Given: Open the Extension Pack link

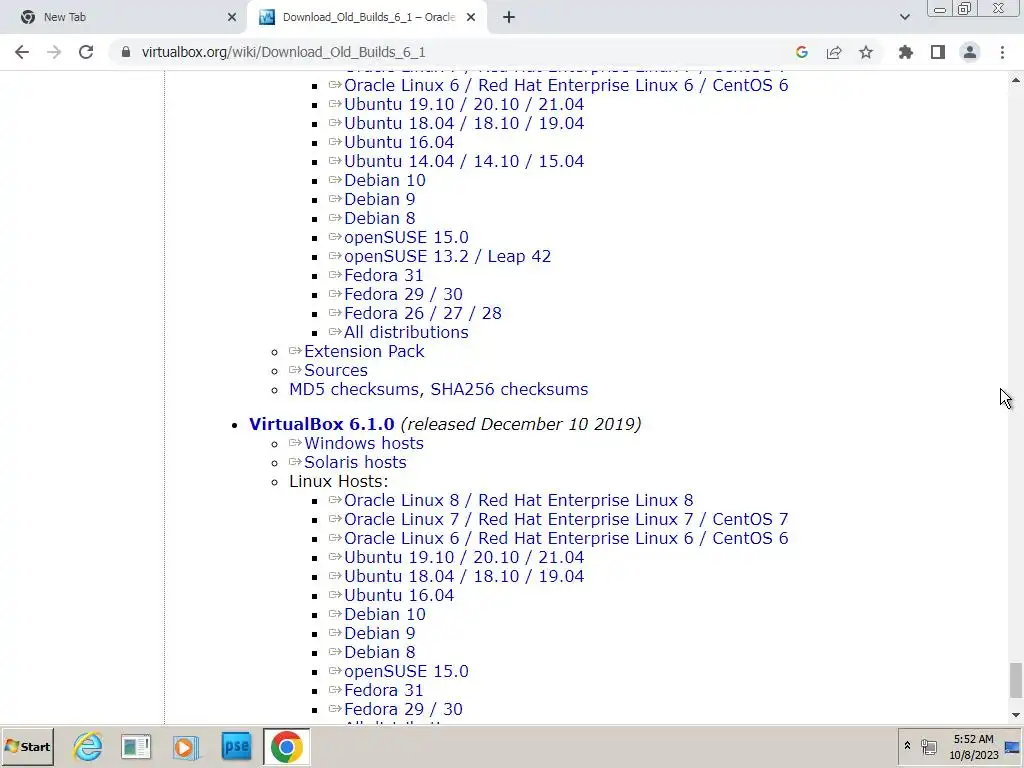Looking at the screenshot, I should coord(364,351).
